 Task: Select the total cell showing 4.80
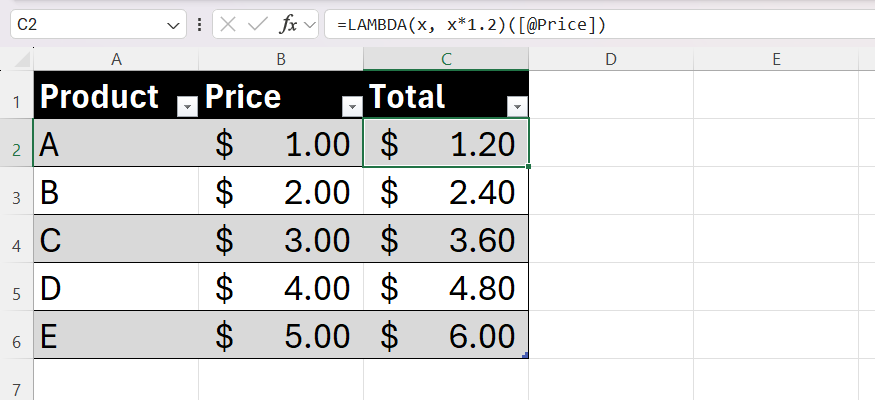tap(446, 287)
